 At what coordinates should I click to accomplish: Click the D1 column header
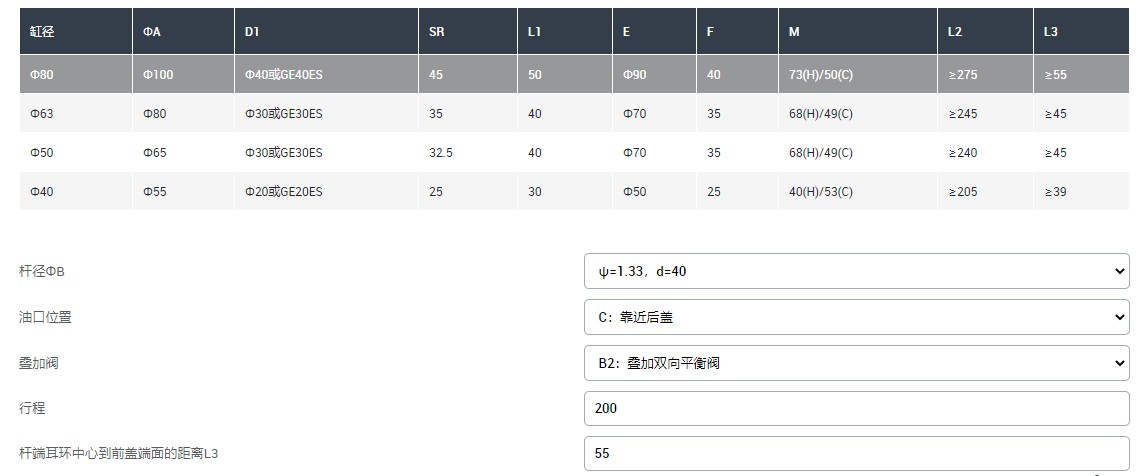[x=252, y=31]
